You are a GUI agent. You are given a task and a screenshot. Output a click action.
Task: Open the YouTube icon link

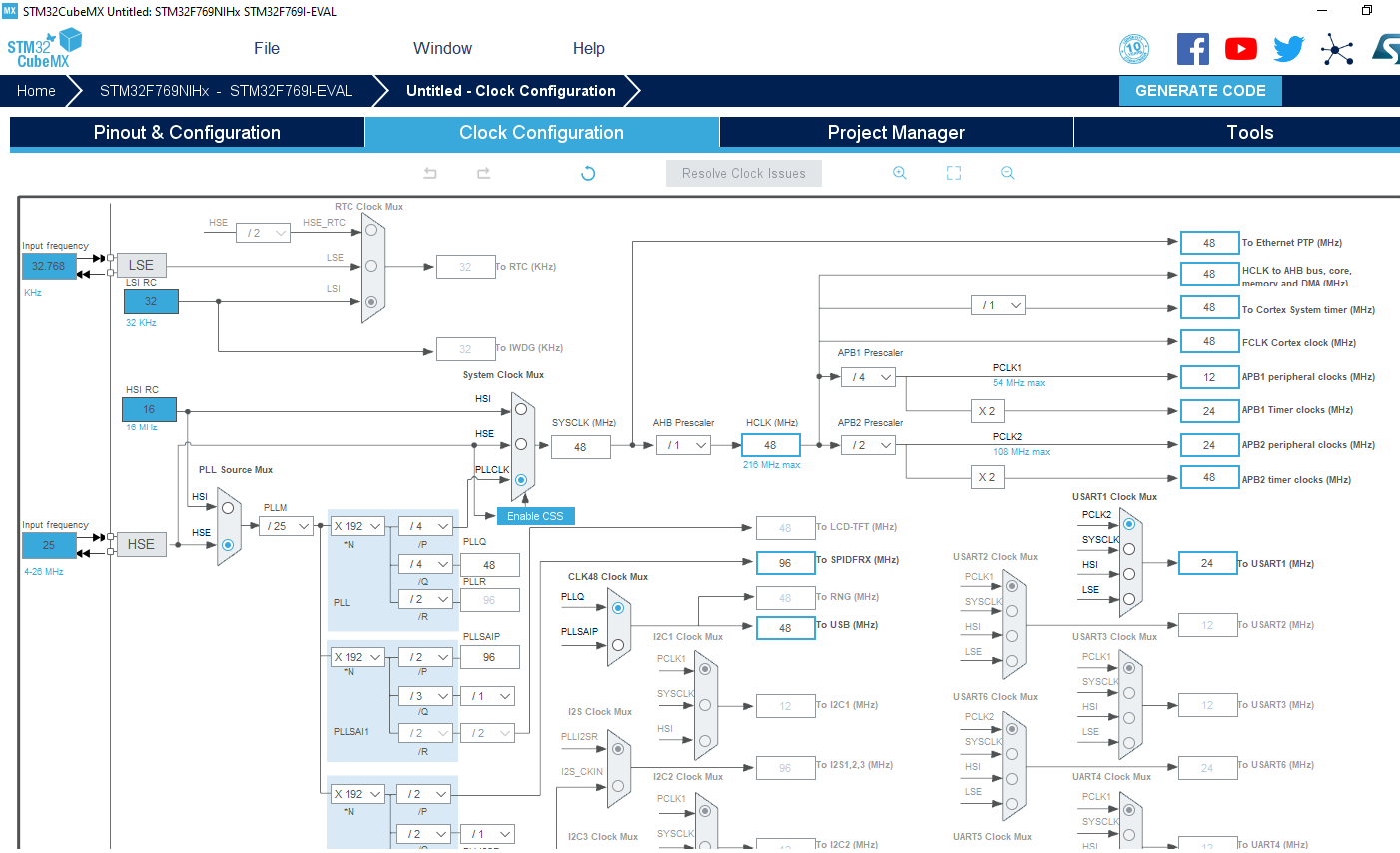click(x=1241, y=49)
